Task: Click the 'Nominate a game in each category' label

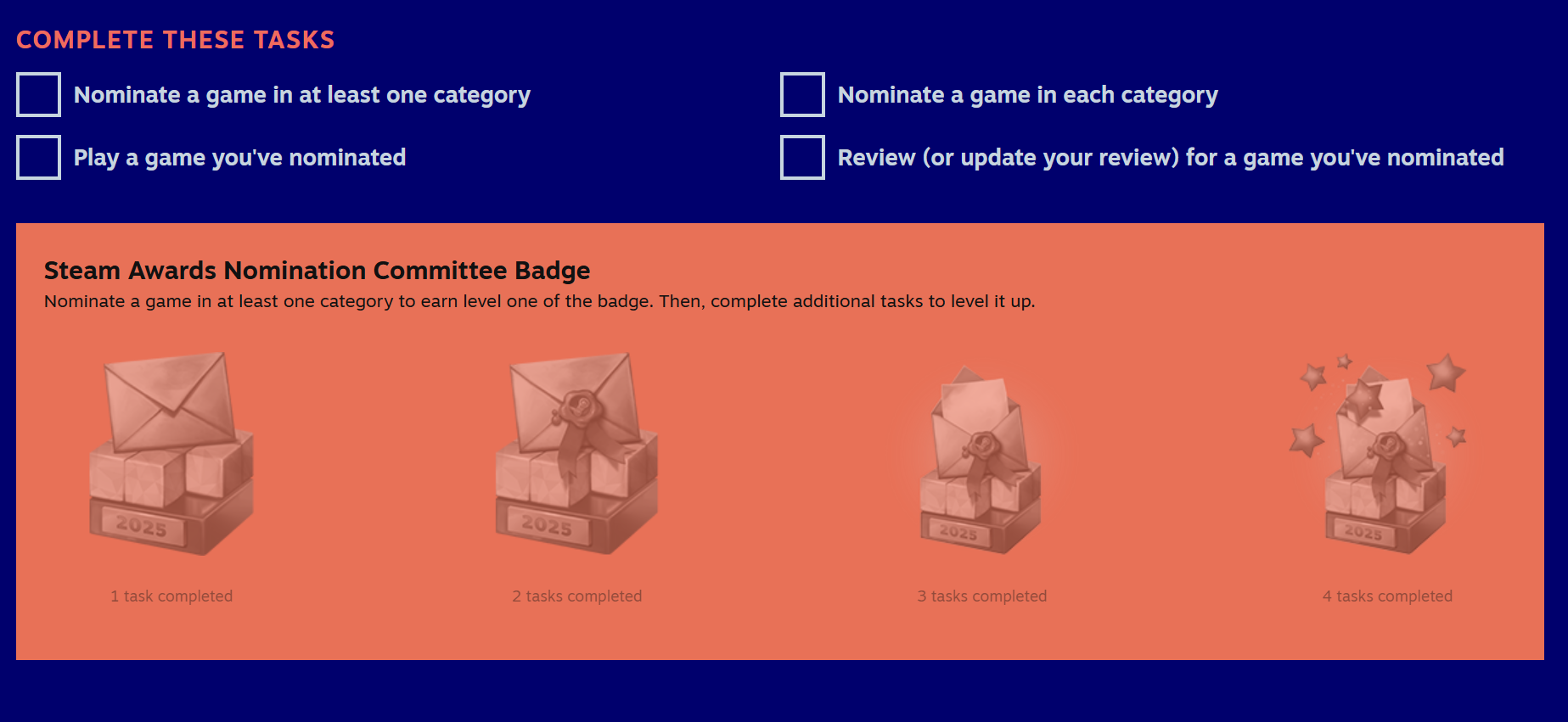Action: (x=1027, y=95)
